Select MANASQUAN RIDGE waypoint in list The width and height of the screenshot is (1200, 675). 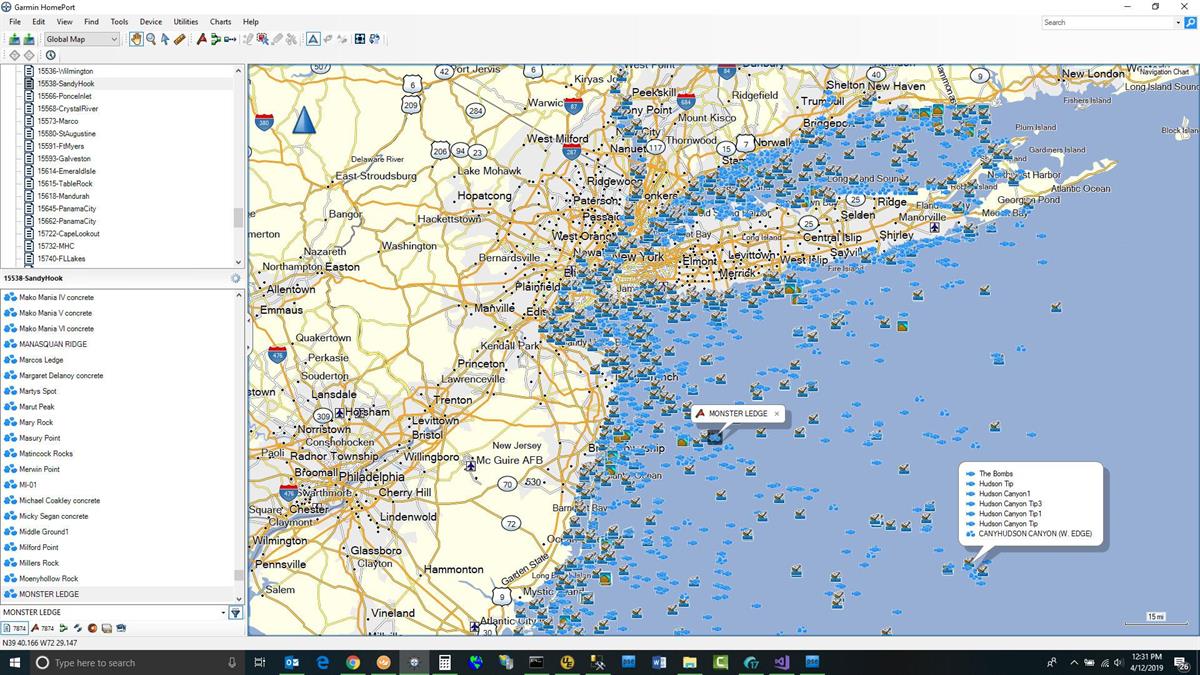[53, 344]
